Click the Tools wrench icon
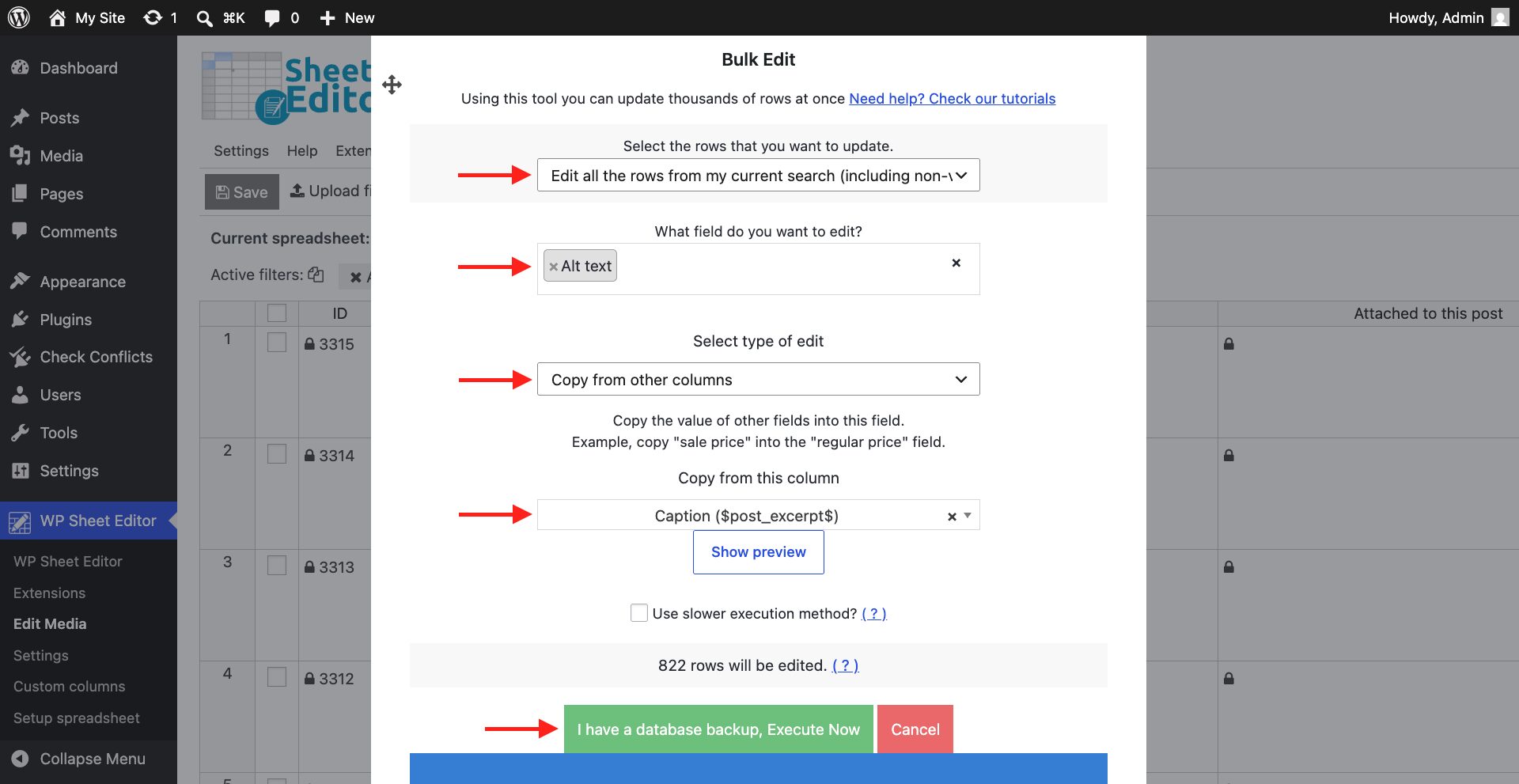The image size is (1519, 784). click(20, 433)
